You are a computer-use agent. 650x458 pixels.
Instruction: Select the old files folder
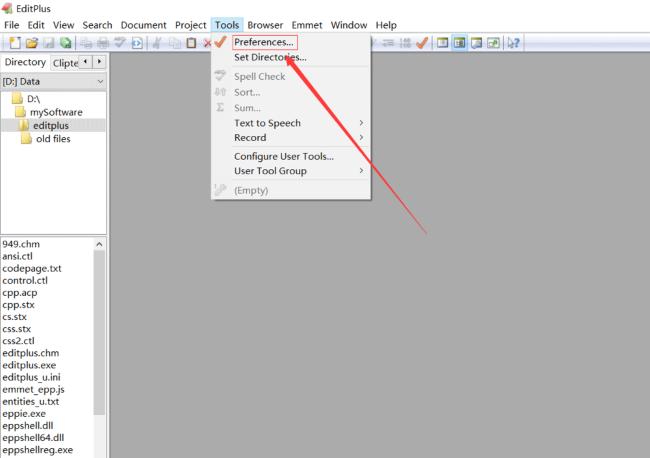(53, 139)
